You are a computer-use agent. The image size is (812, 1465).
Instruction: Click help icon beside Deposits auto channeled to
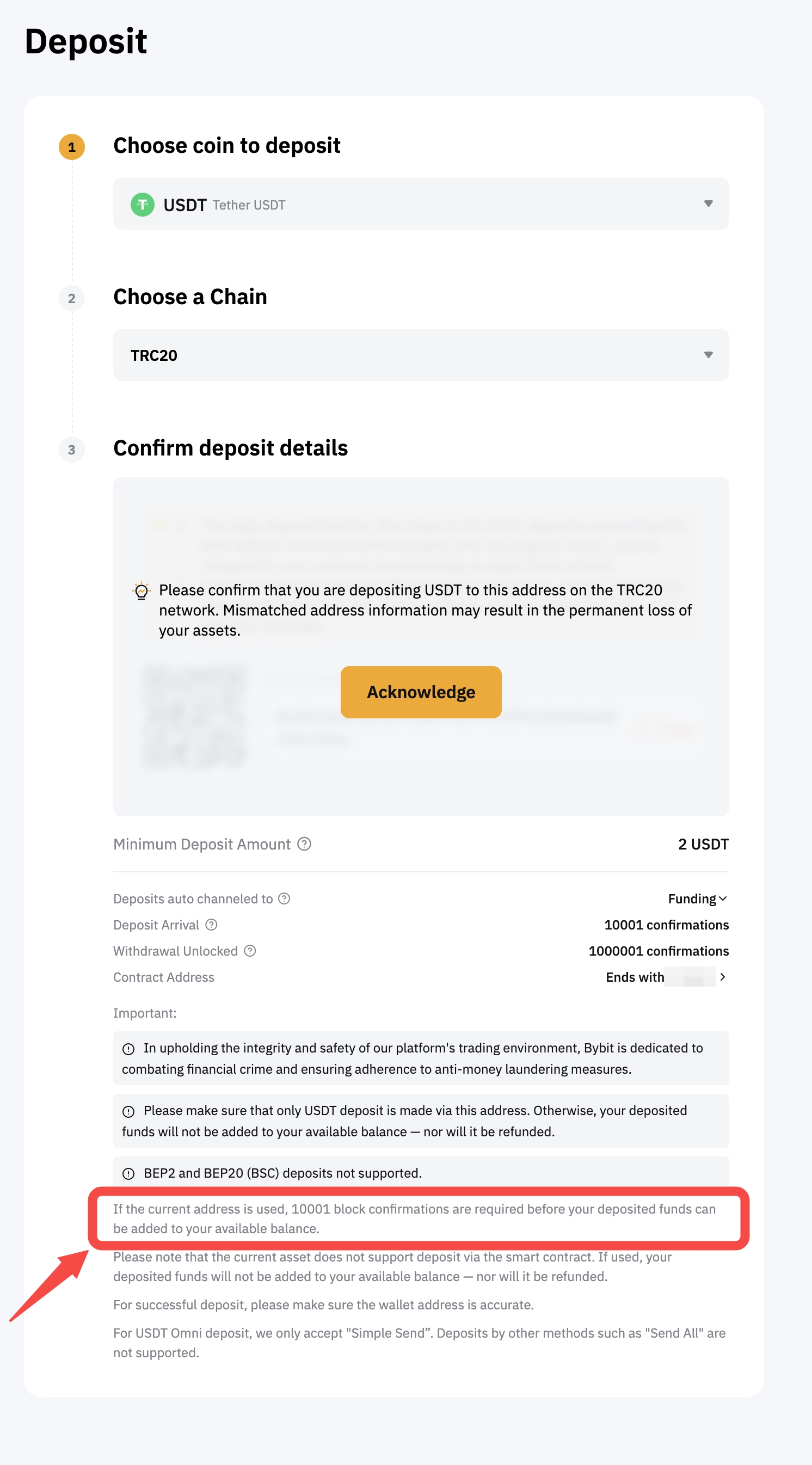pos(284,898)
